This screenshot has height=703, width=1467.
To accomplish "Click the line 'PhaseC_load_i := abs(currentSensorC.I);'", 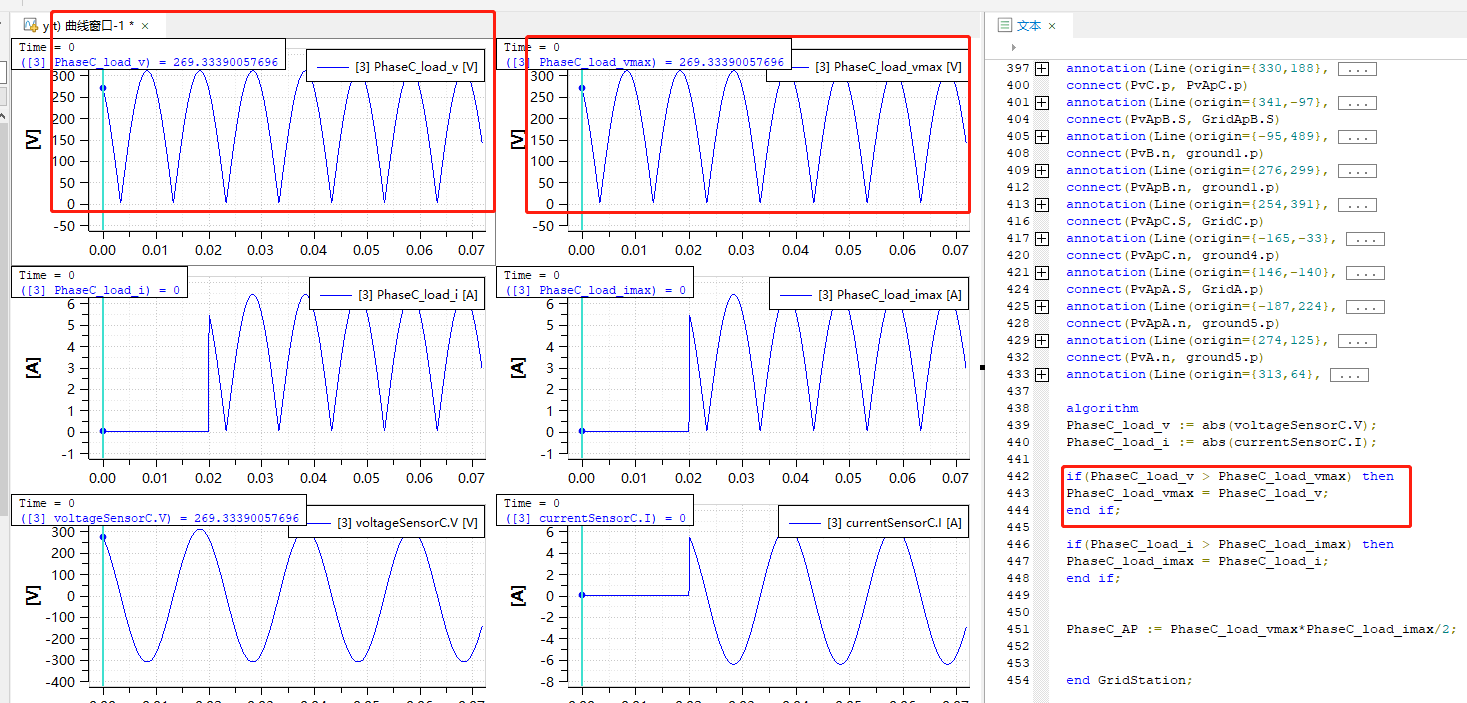I will (x=1221, y=442).
